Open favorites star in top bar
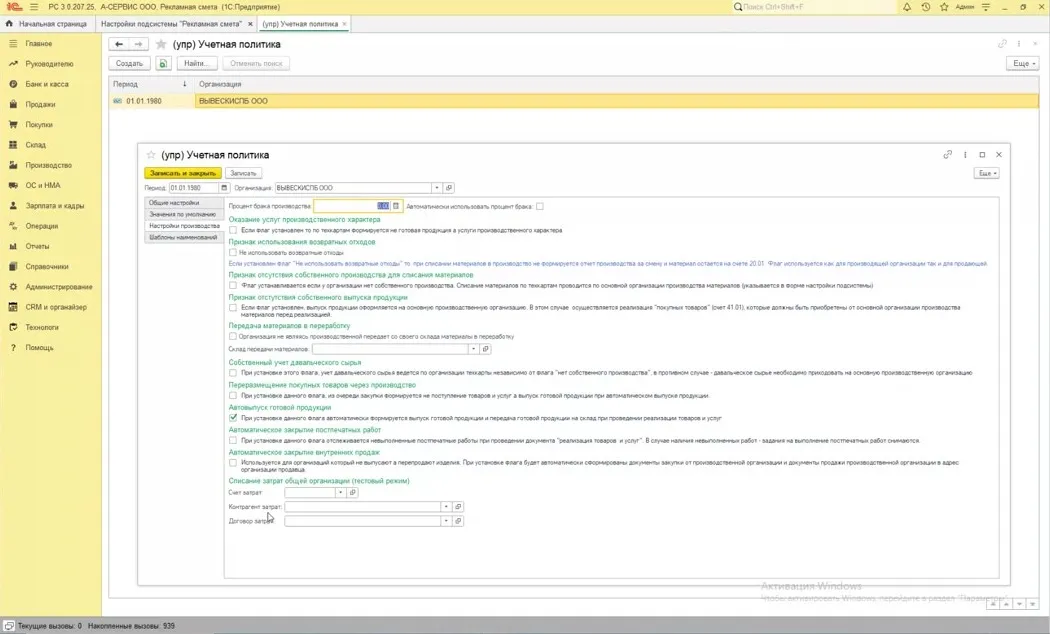1050x634 pixels. pos(944,7)
